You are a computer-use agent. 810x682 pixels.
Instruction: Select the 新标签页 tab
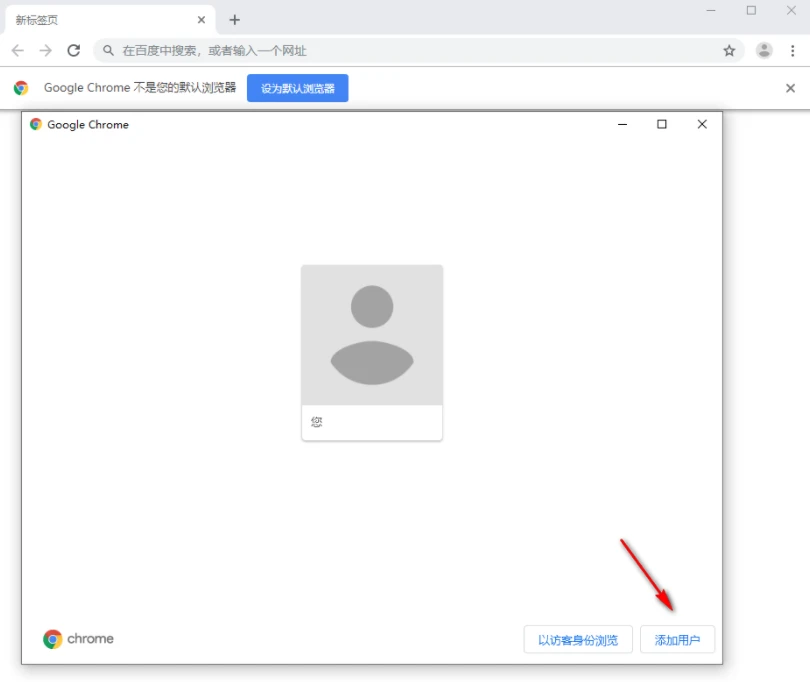click(x=110, y=20)
